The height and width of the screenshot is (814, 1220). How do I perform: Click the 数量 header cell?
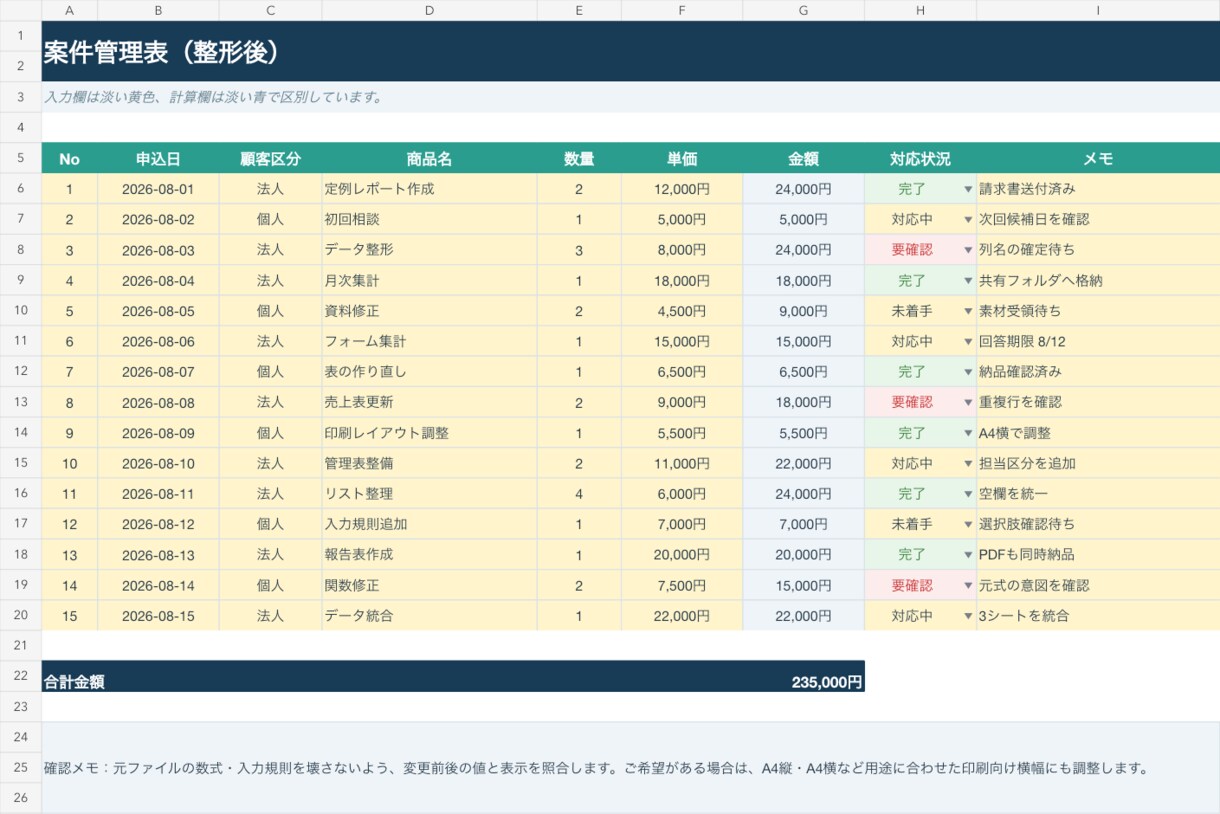click(x=579, y=158)
